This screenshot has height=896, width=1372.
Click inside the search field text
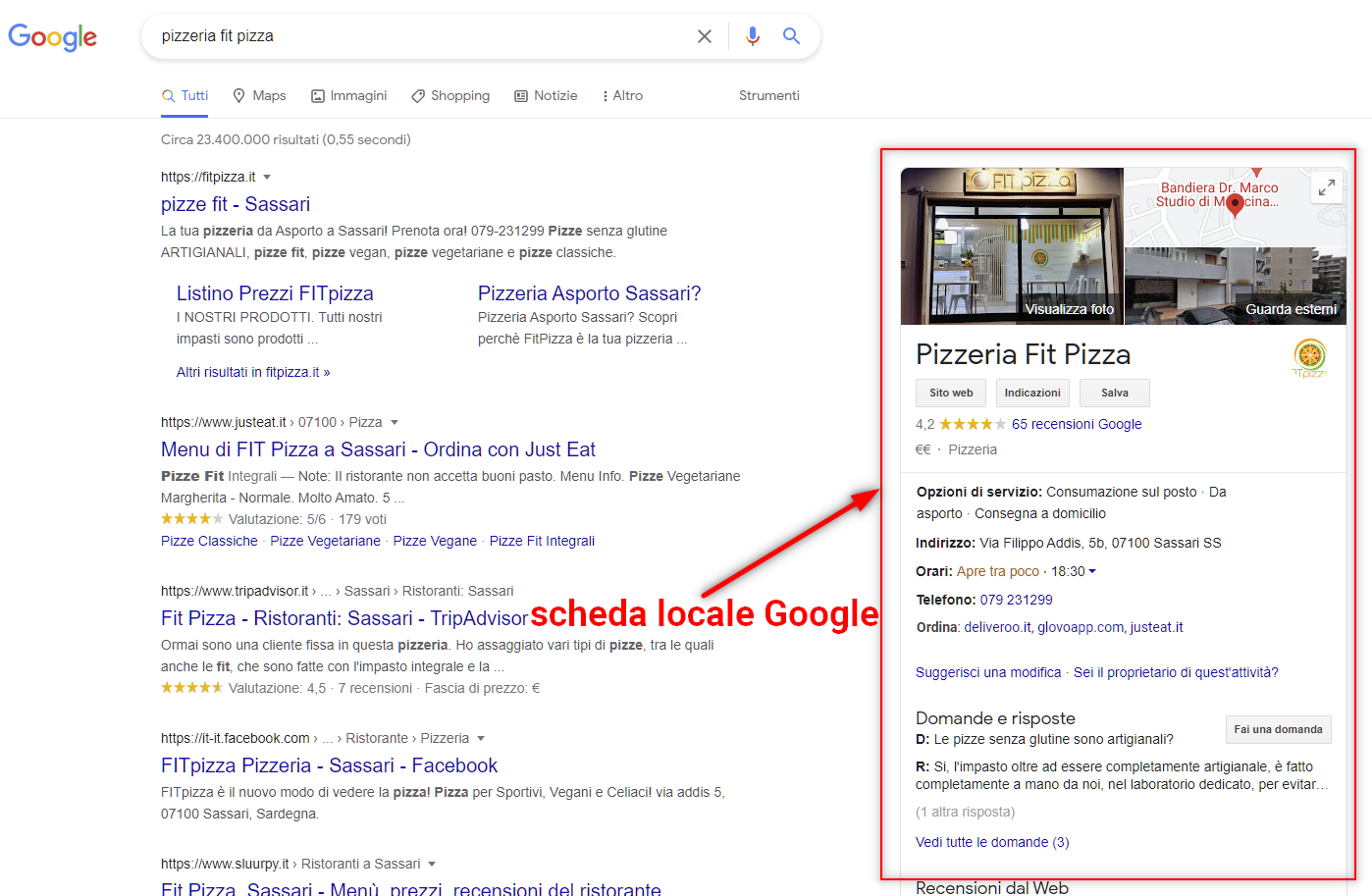(x=218, y=36)
